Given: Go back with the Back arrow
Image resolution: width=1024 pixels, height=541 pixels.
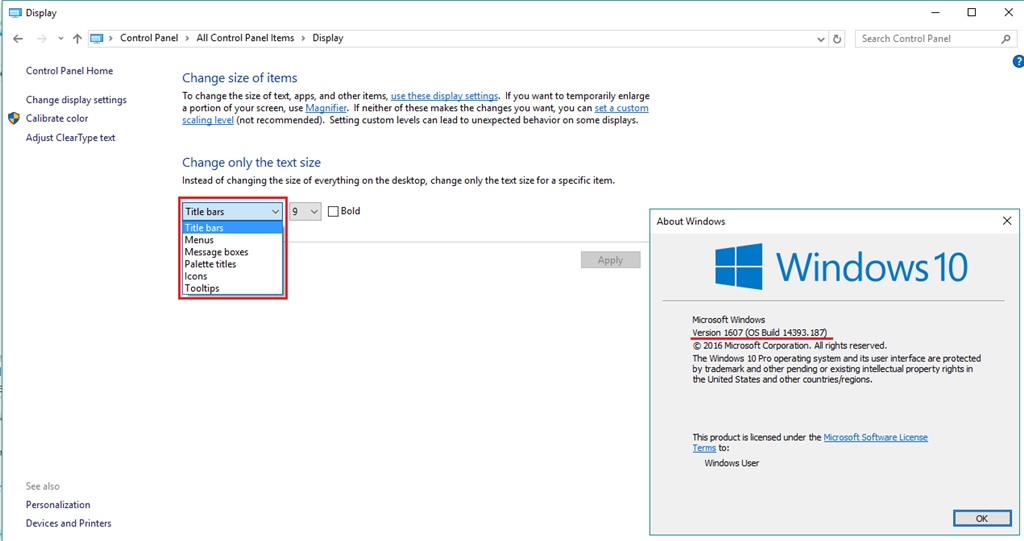Looking at the screenshot, I should point(18,39).
